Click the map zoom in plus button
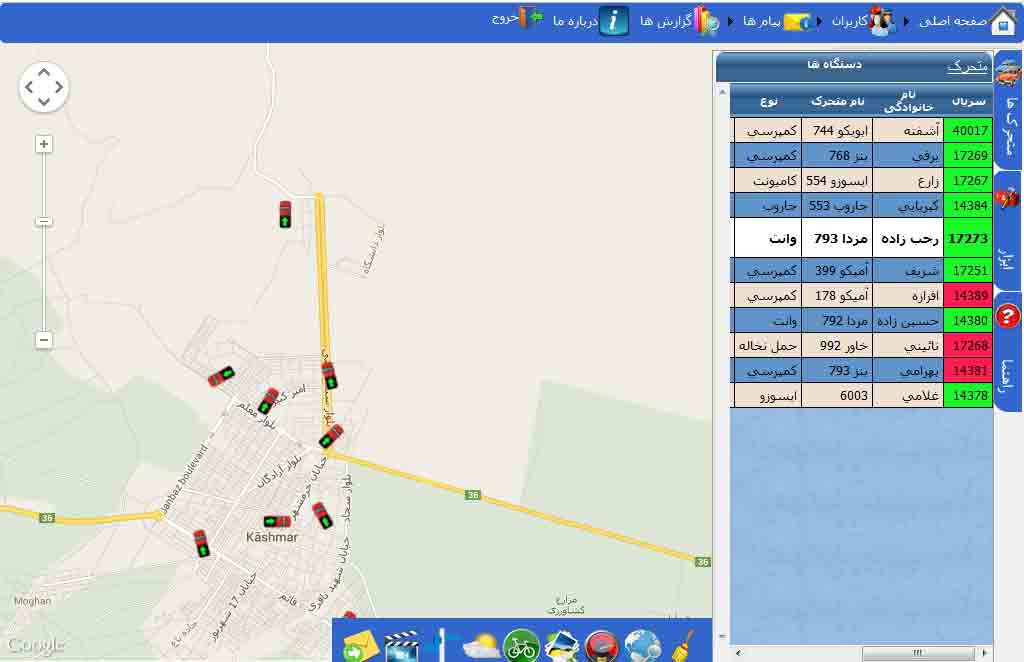 coord(44,144)
